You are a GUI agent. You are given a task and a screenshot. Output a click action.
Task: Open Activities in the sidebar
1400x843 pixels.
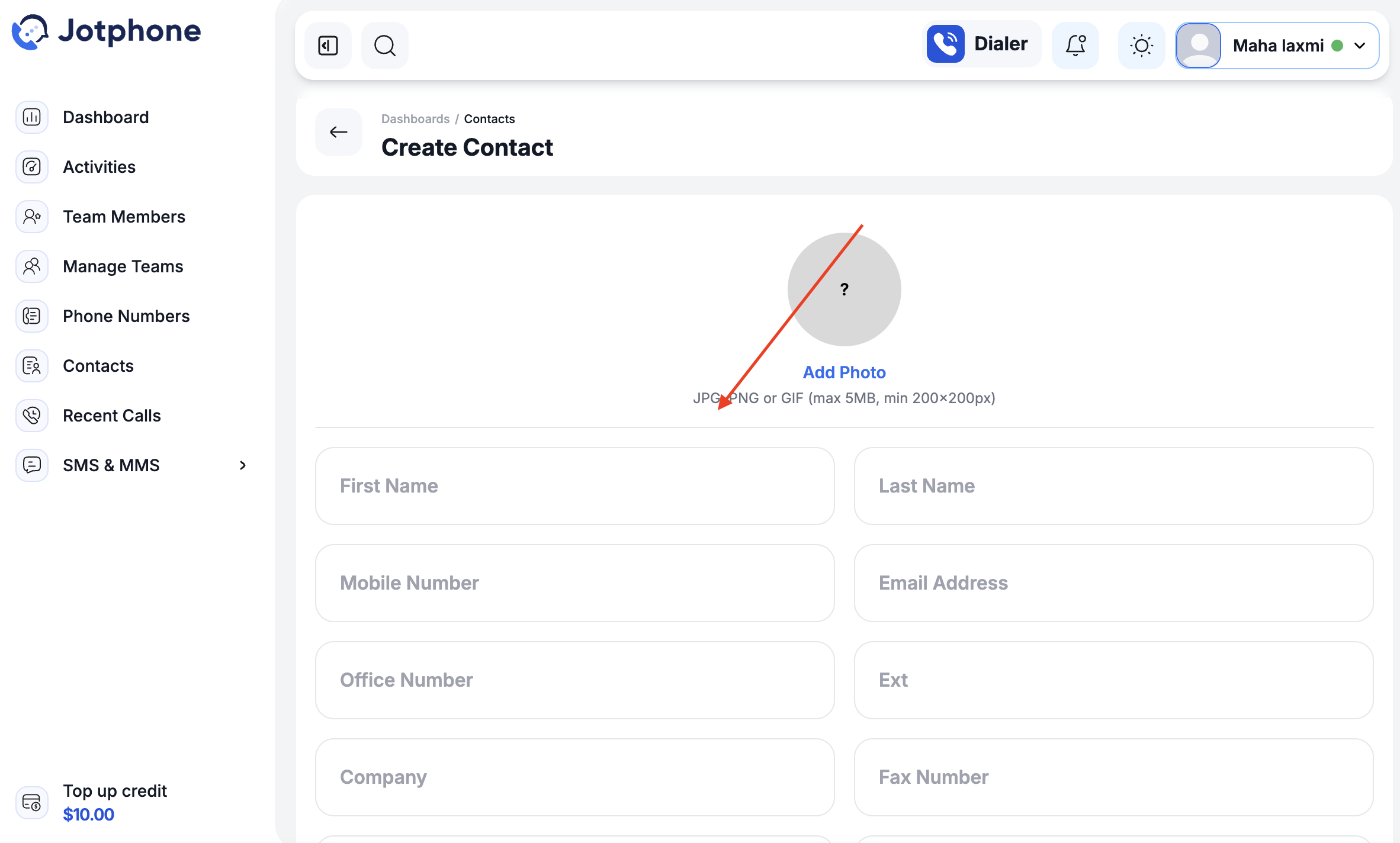(x=99, y=167)
